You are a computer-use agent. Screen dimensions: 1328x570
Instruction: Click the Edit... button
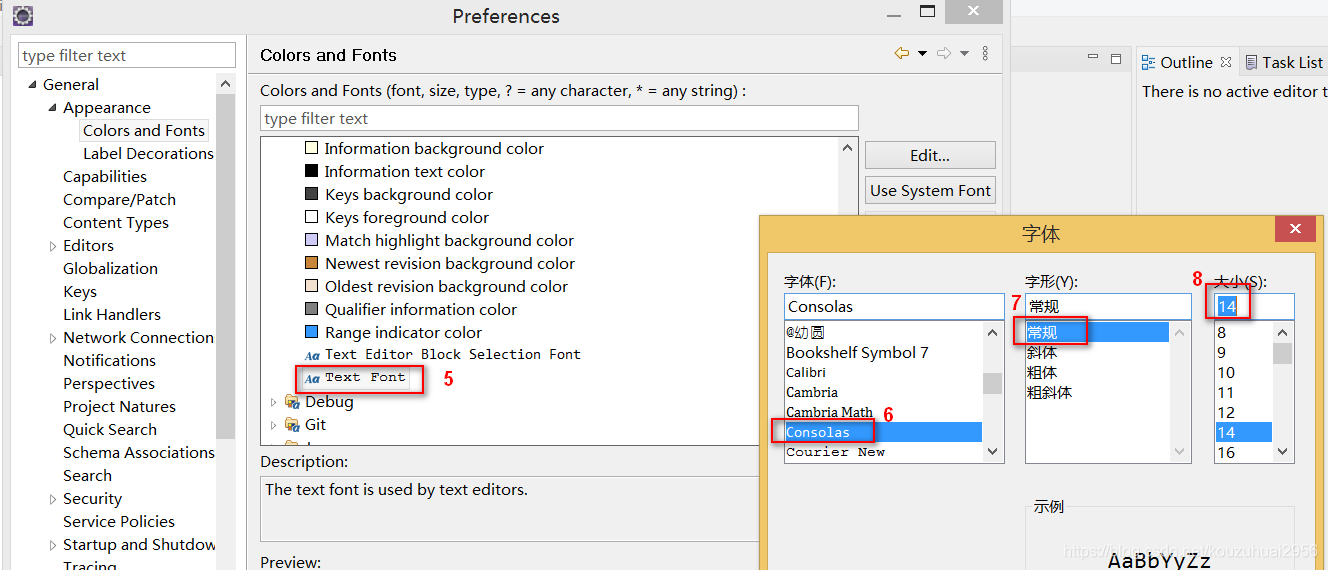pyautogui.click(x=930, y=155)
